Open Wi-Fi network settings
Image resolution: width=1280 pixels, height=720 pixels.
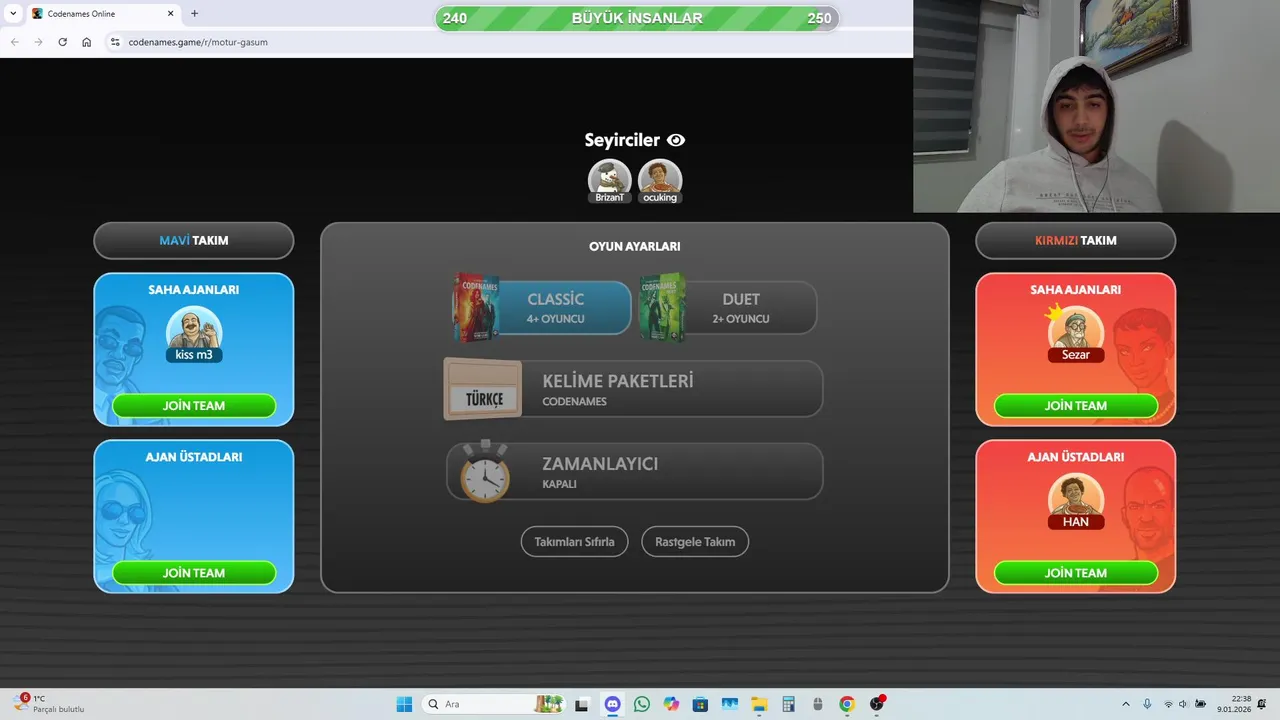click(x=1168, y=704)
